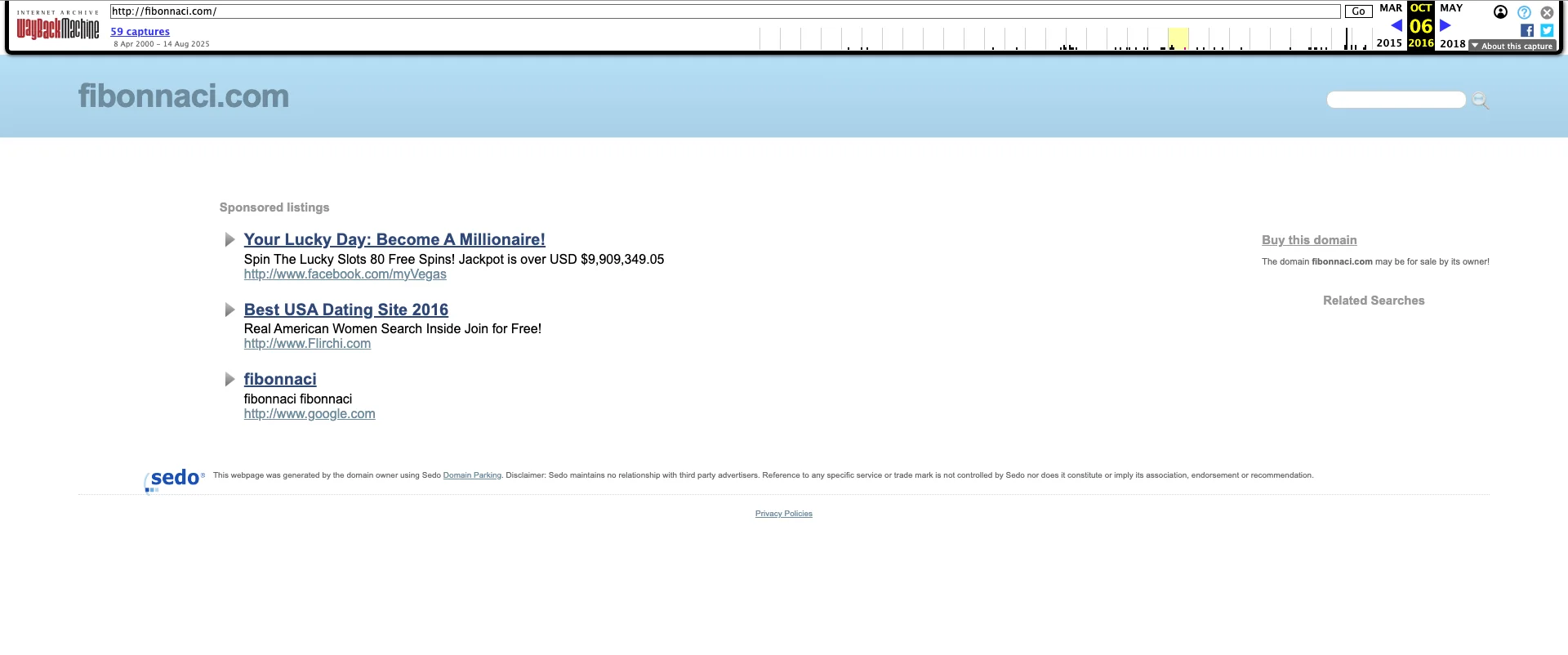Open the 59 captures link
1568x655 pixels.
[x=140, y=32]
